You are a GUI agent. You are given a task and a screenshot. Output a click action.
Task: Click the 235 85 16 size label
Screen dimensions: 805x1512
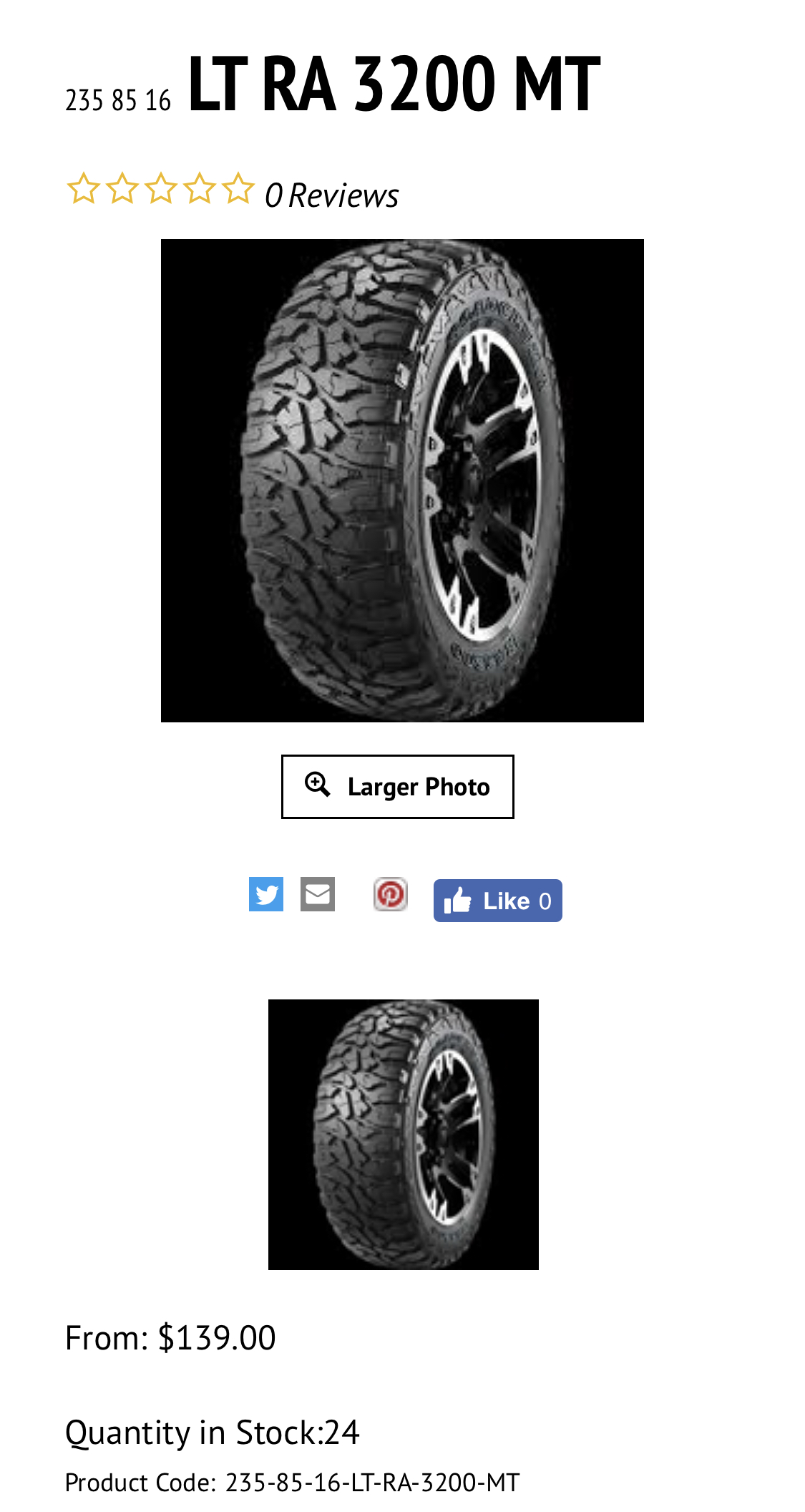(x=118, y=100)
